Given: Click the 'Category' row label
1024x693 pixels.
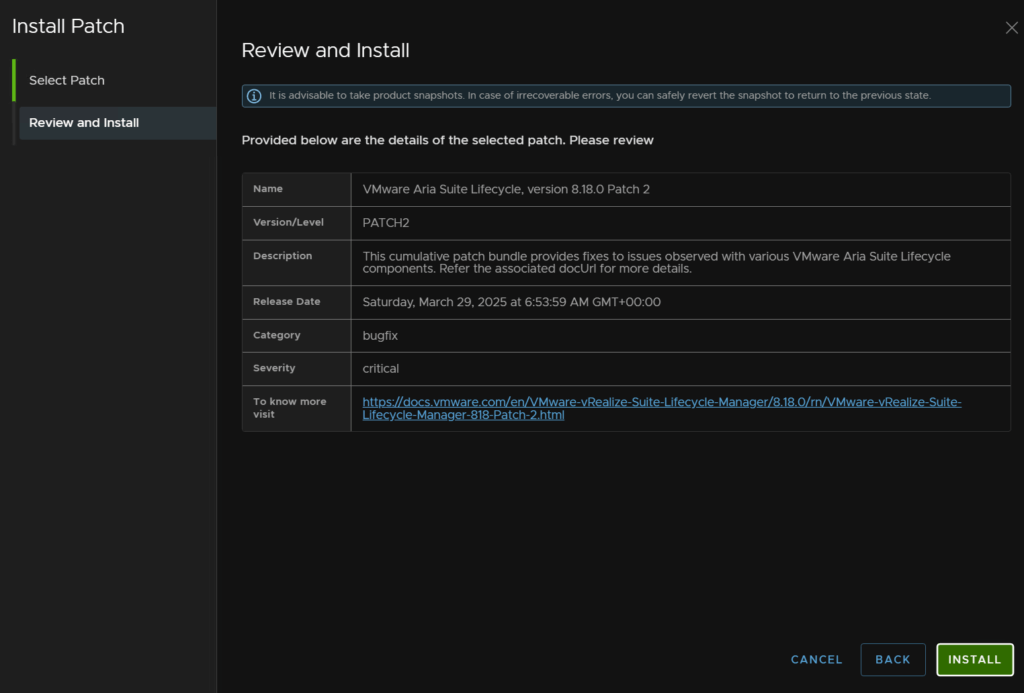Looking at the screenshot, I should 276,335.
